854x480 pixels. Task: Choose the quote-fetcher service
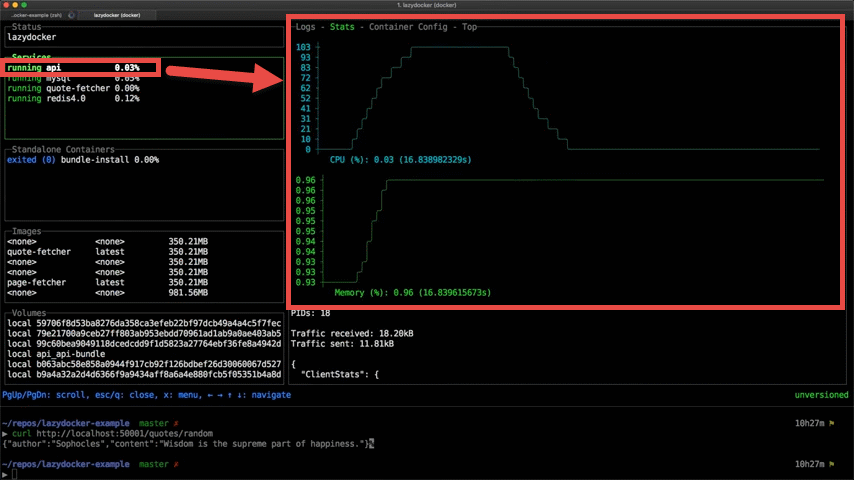pyautogui.click(x=72, y=88)
